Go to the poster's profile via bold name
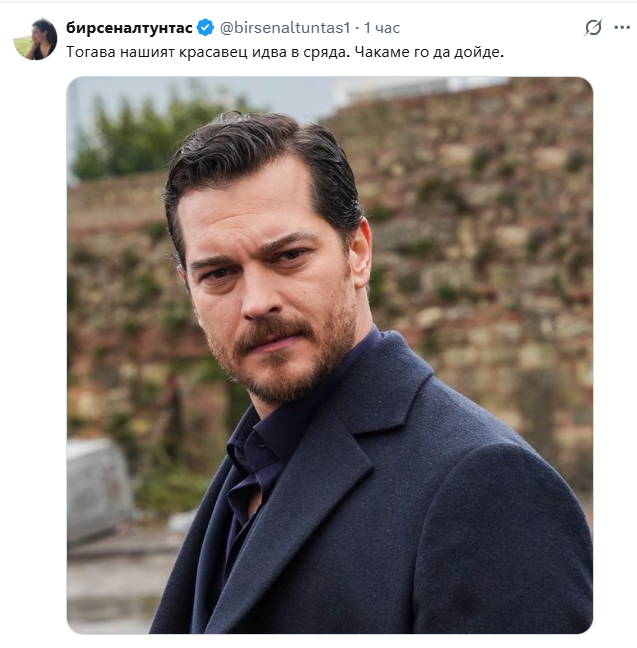Viewport: 637px width, 648px height. click(x=129, y=27)
